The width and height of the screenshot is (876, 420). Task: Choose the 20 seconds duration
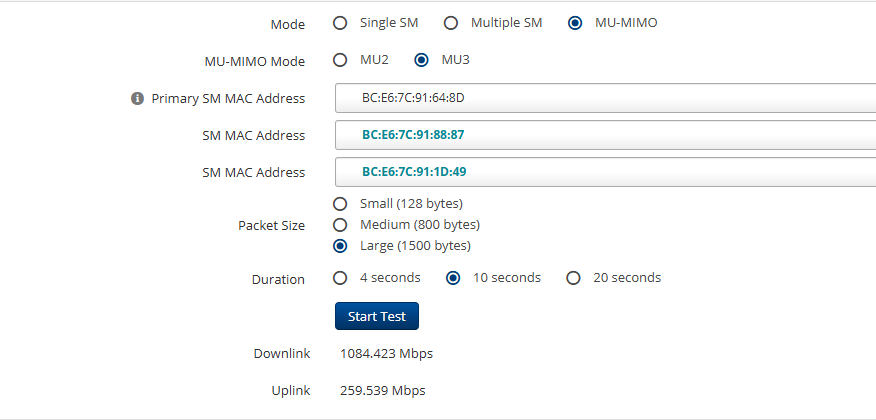573,278
